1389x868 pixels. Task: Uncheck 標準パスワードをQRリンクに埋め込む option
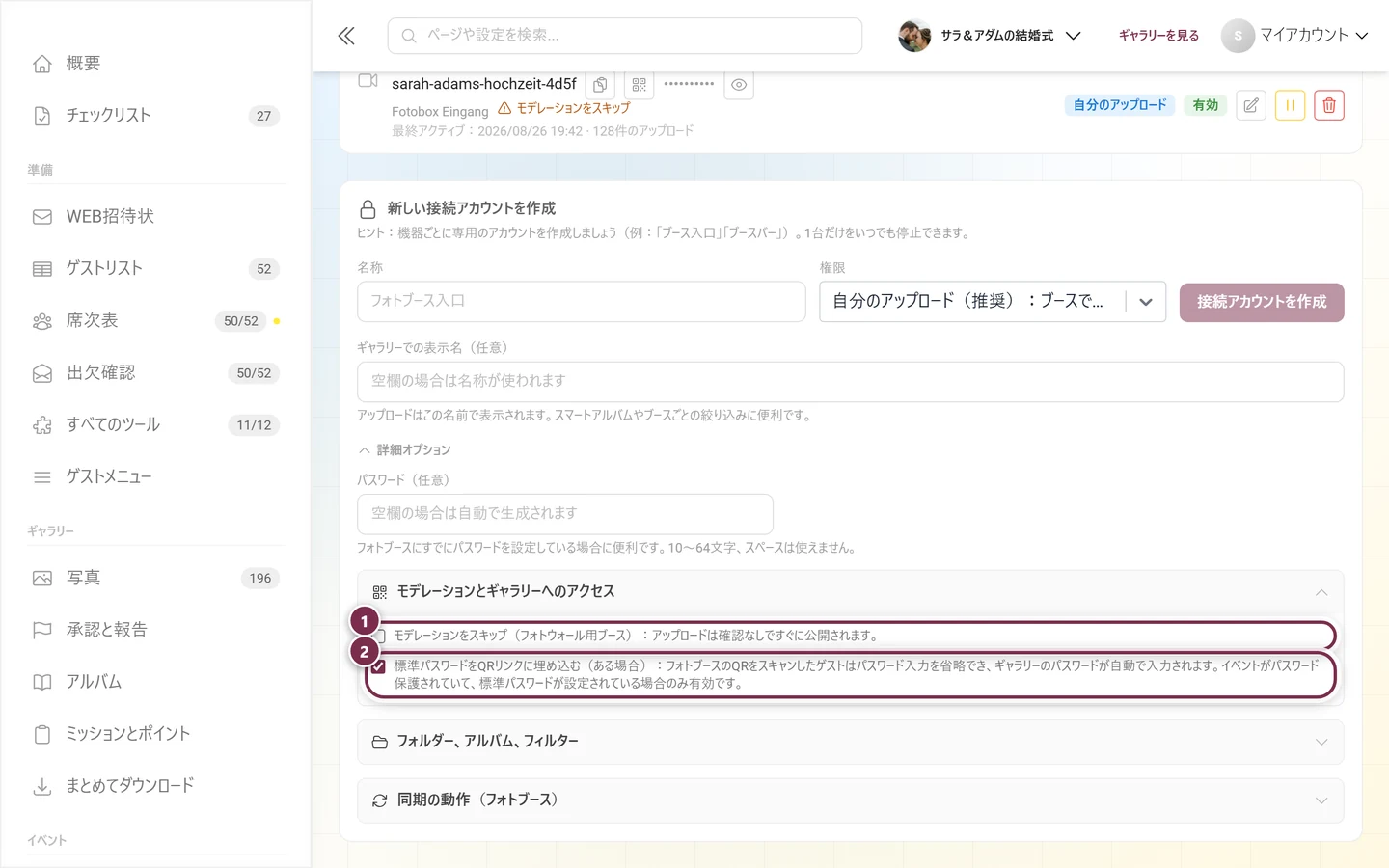pyautogui.click(x=378, y=666)
